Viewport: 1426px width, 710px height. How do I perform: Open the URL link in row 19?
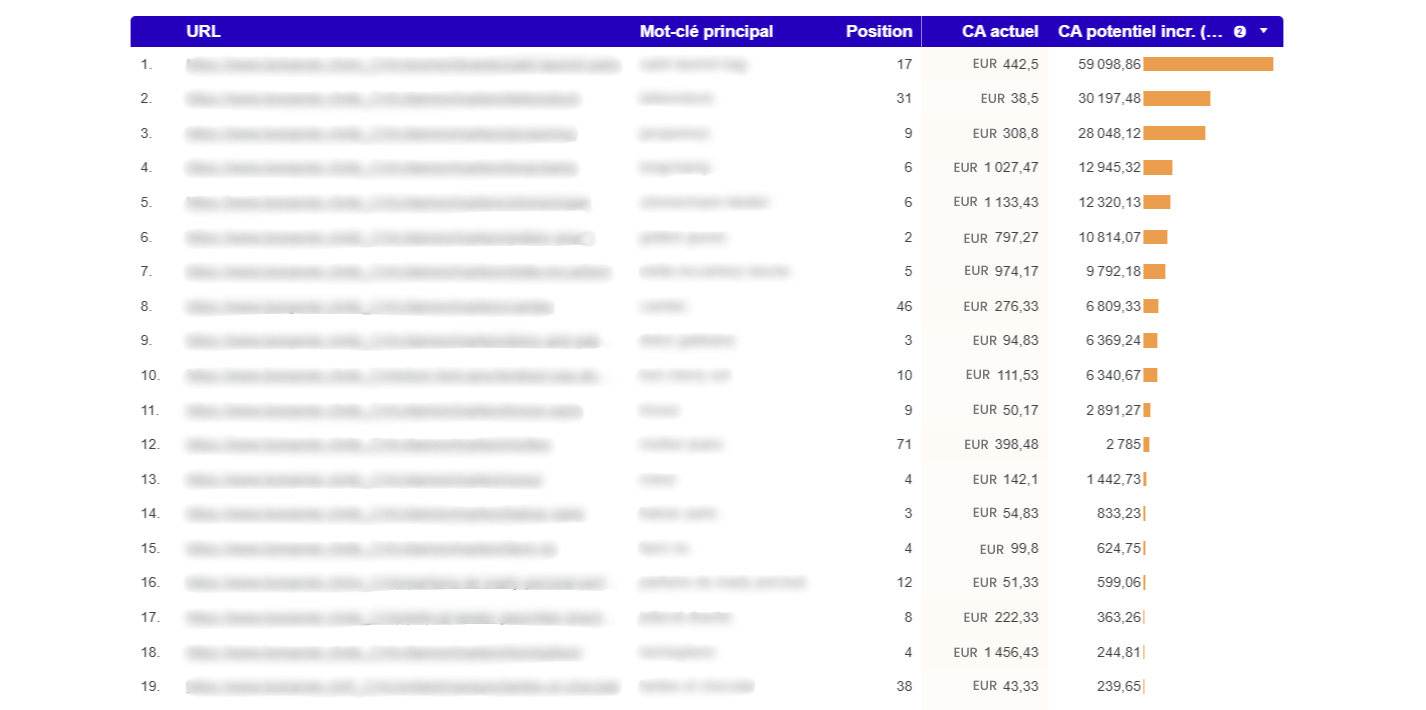(x=402, y=687)
